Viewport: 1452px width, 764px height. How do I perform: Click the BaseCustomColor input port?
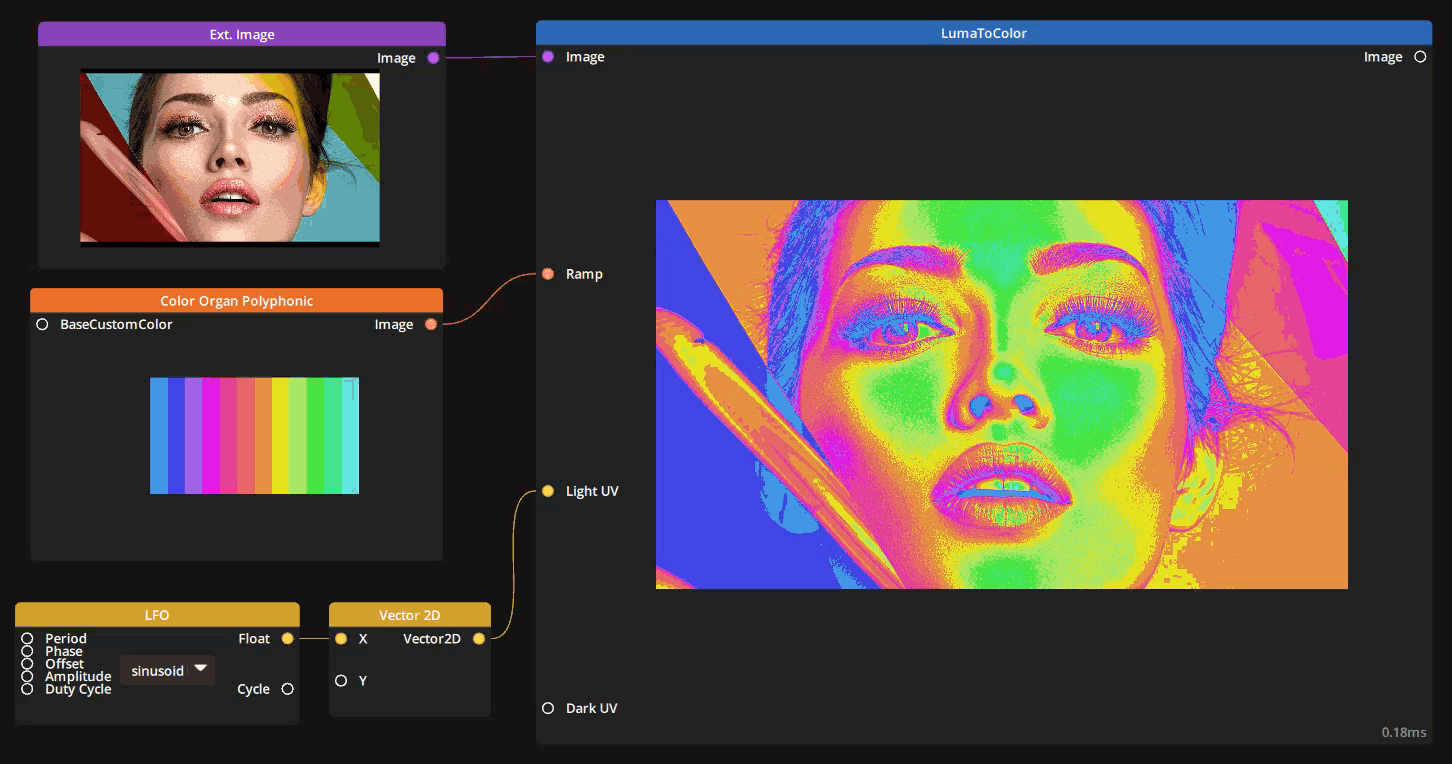pyautogui.click(x=42, y=324)
